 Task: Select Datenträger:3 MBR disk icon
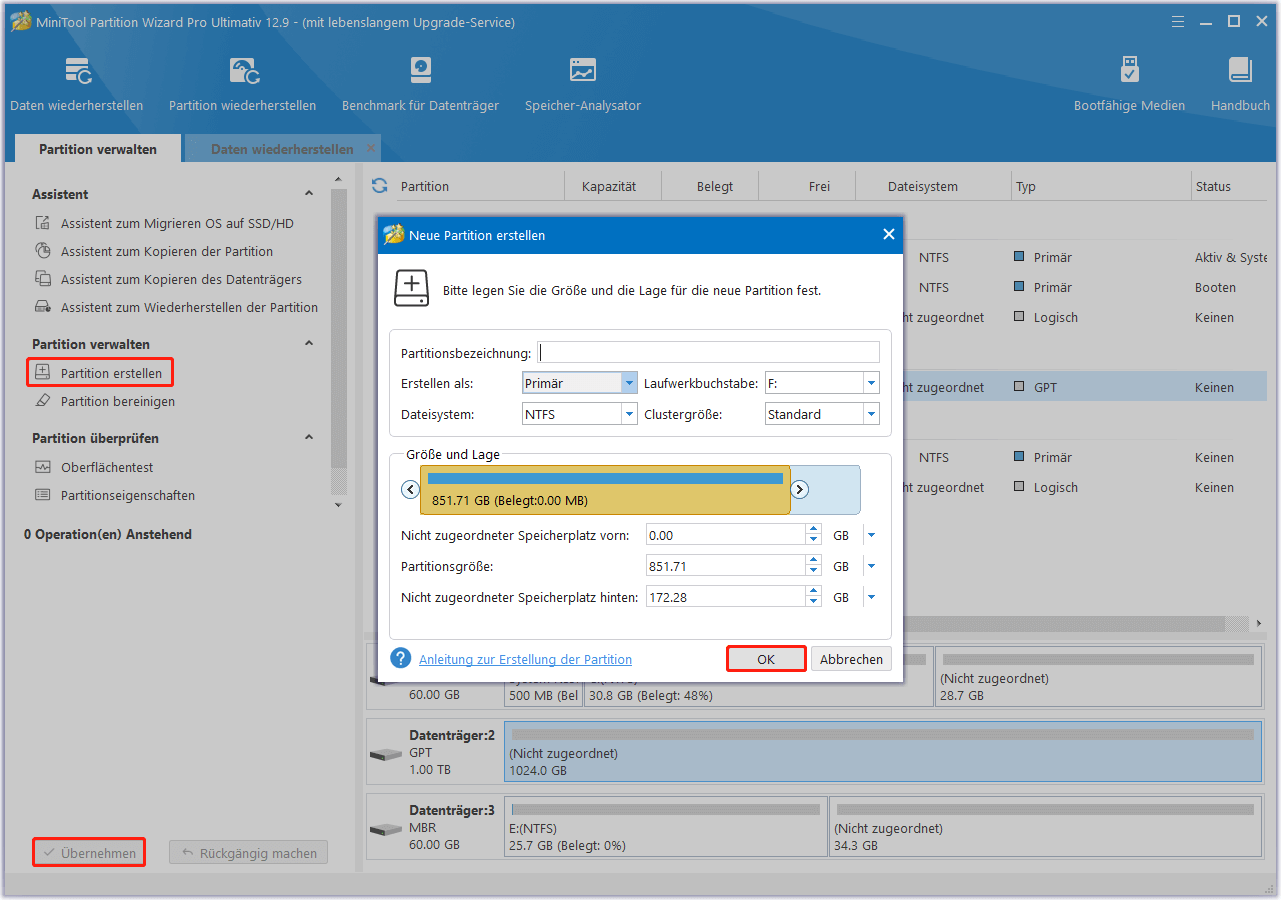coord(385,830)
